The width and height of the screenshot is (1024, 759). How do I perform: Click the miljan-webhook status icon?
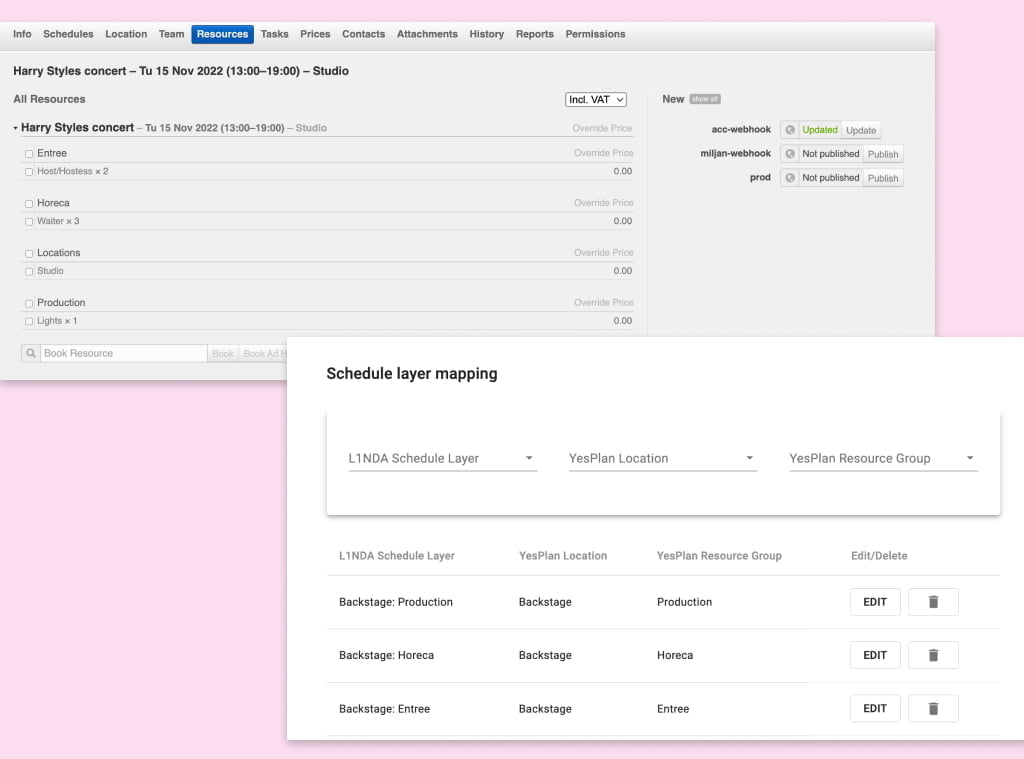pyautogui.click(x=790, y=154)
